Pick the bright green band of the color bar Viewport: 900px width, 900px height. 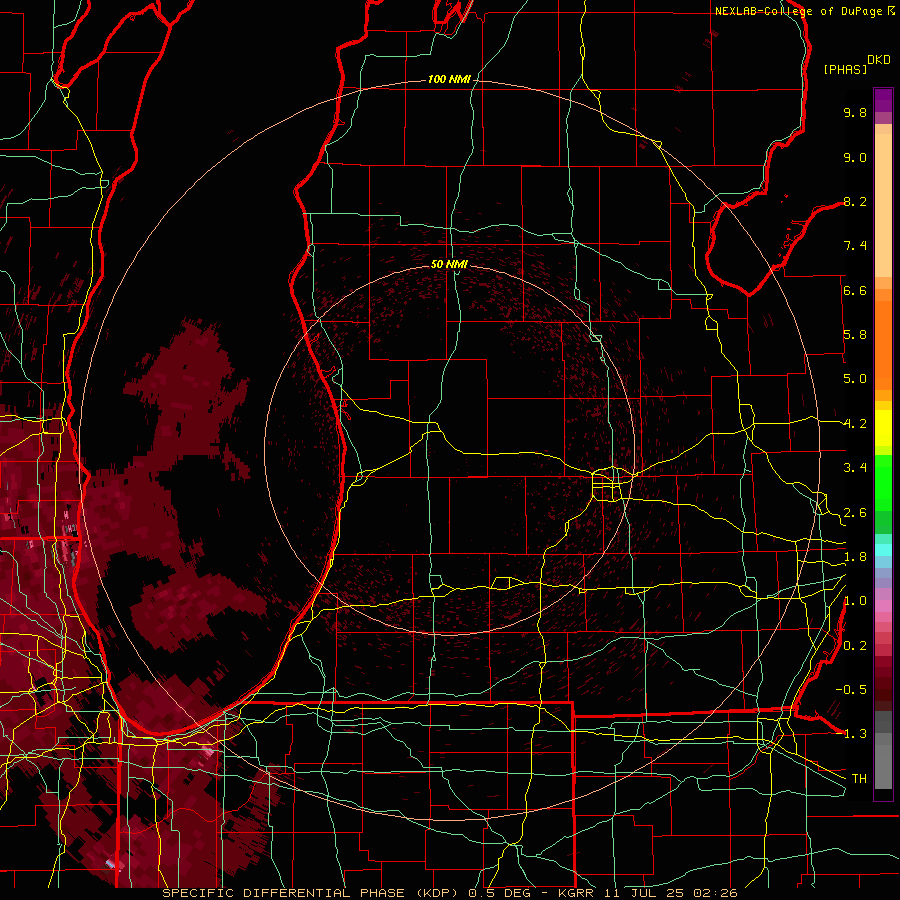tap(883, 483)
